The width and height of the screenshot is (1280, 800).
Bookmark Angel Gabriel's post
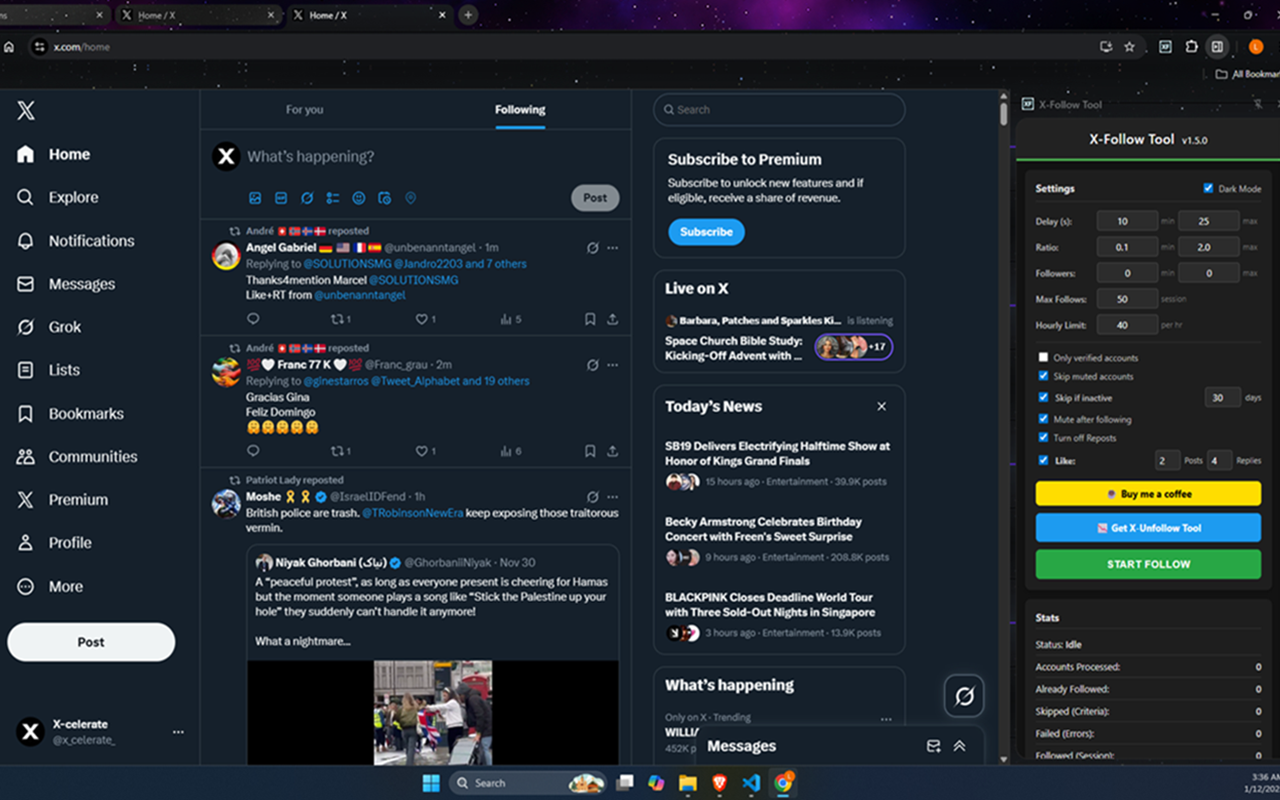pyautogui.click(x=590, y=319)
